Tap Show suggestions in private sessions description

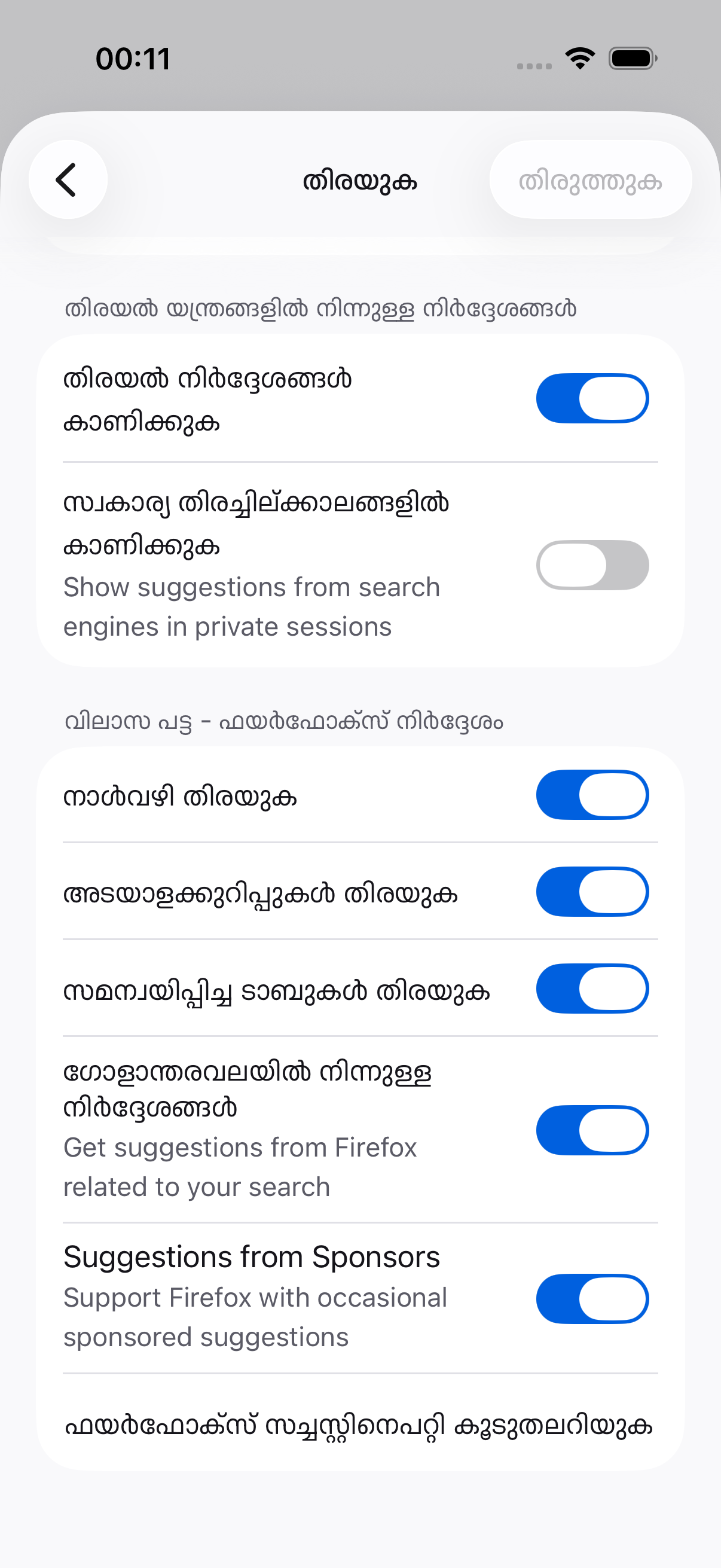[251, 607]
